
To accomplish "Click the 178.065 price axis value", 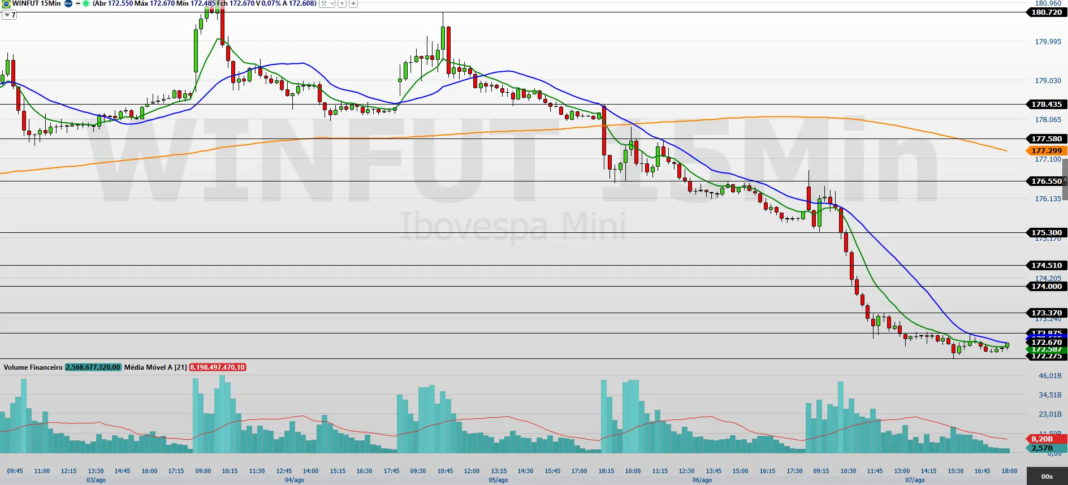I will coord(1048,119).
